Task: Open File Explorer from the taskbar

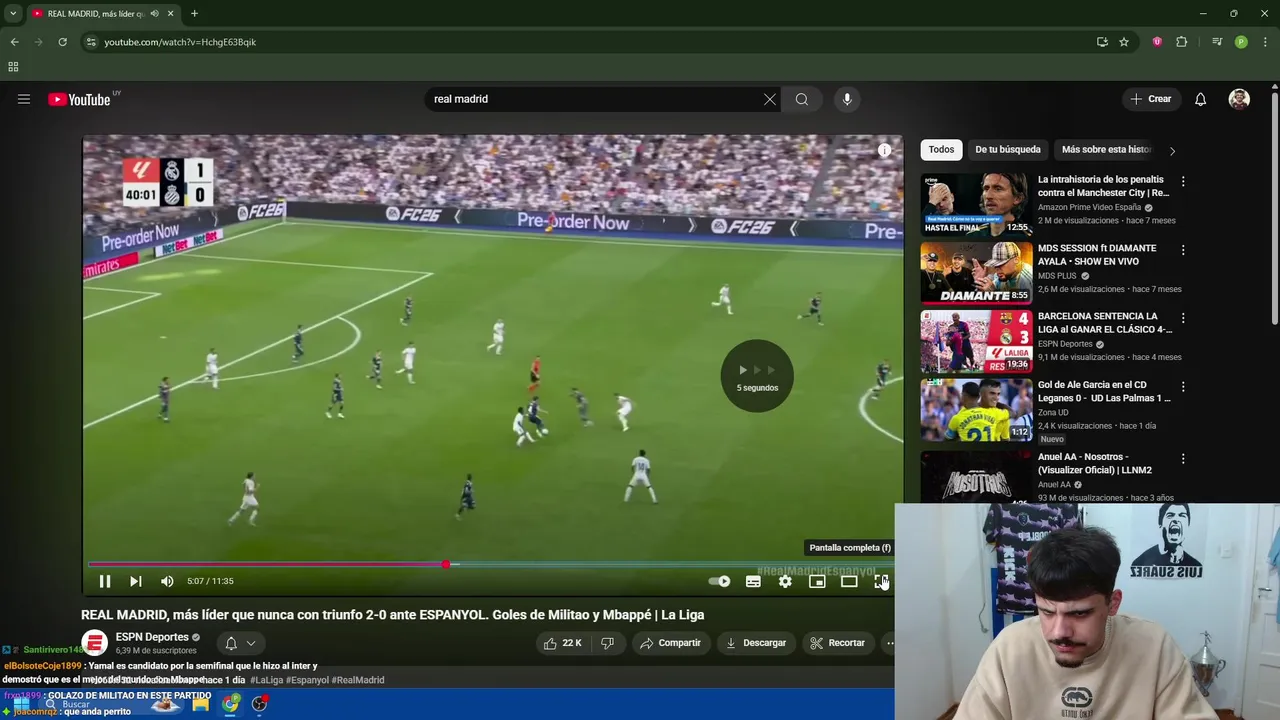Action: (200, 704)
